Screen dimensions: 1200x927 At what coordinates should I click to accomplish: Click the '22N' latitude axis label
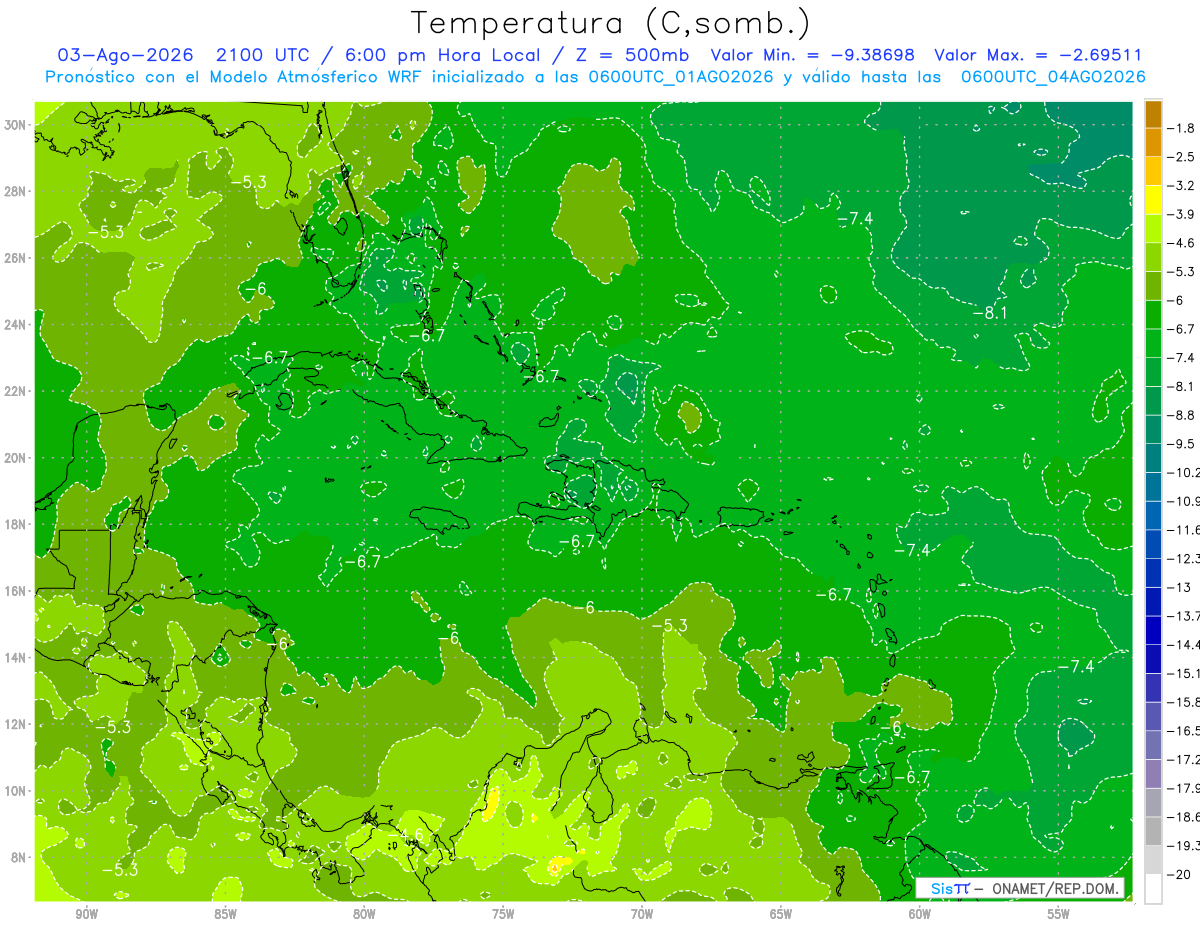coord(15,391)
